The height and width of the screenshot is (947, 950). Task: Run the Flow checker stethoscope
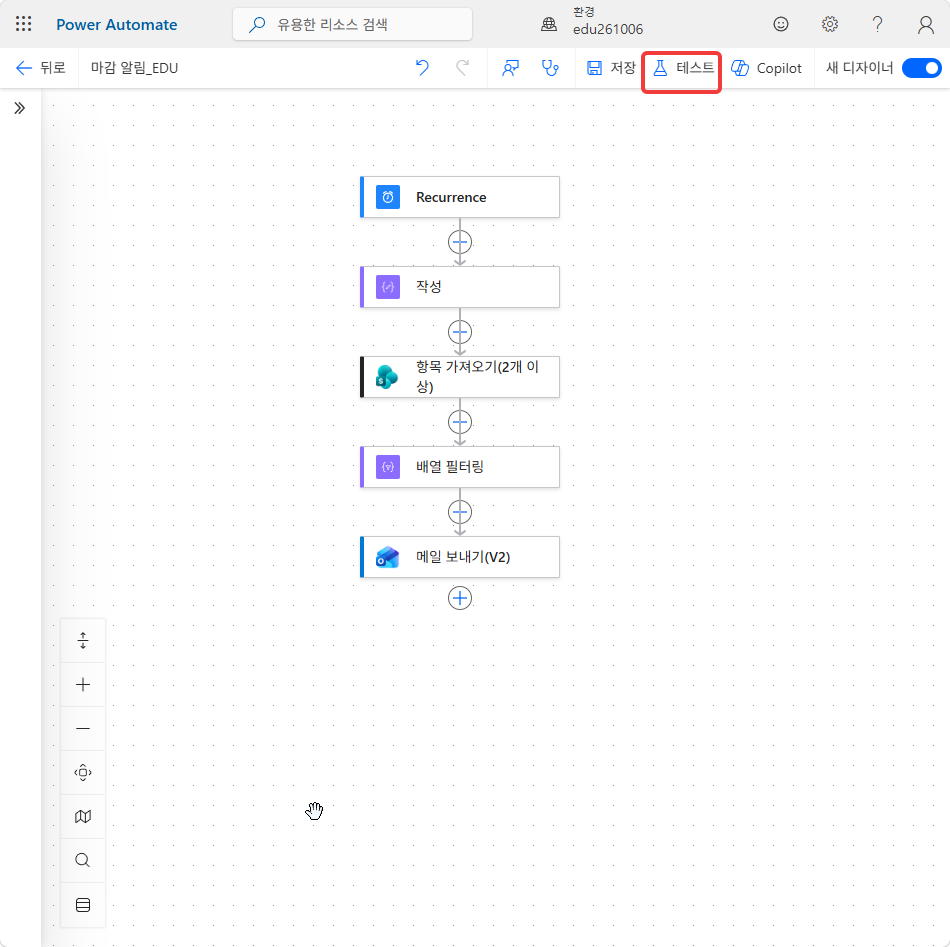(x=550, y=68)
